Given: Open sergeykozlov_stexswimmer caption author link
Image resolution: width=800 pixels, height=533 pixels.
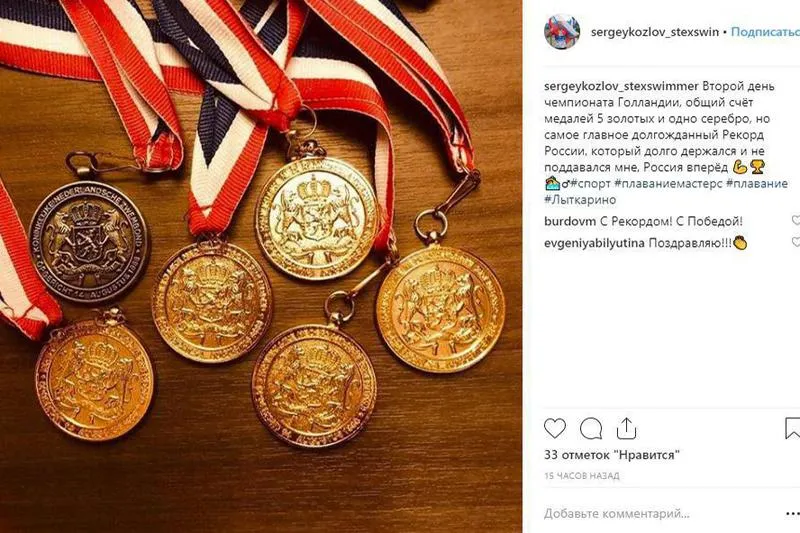Looking at the screenshot, I should tap(621, 86).
